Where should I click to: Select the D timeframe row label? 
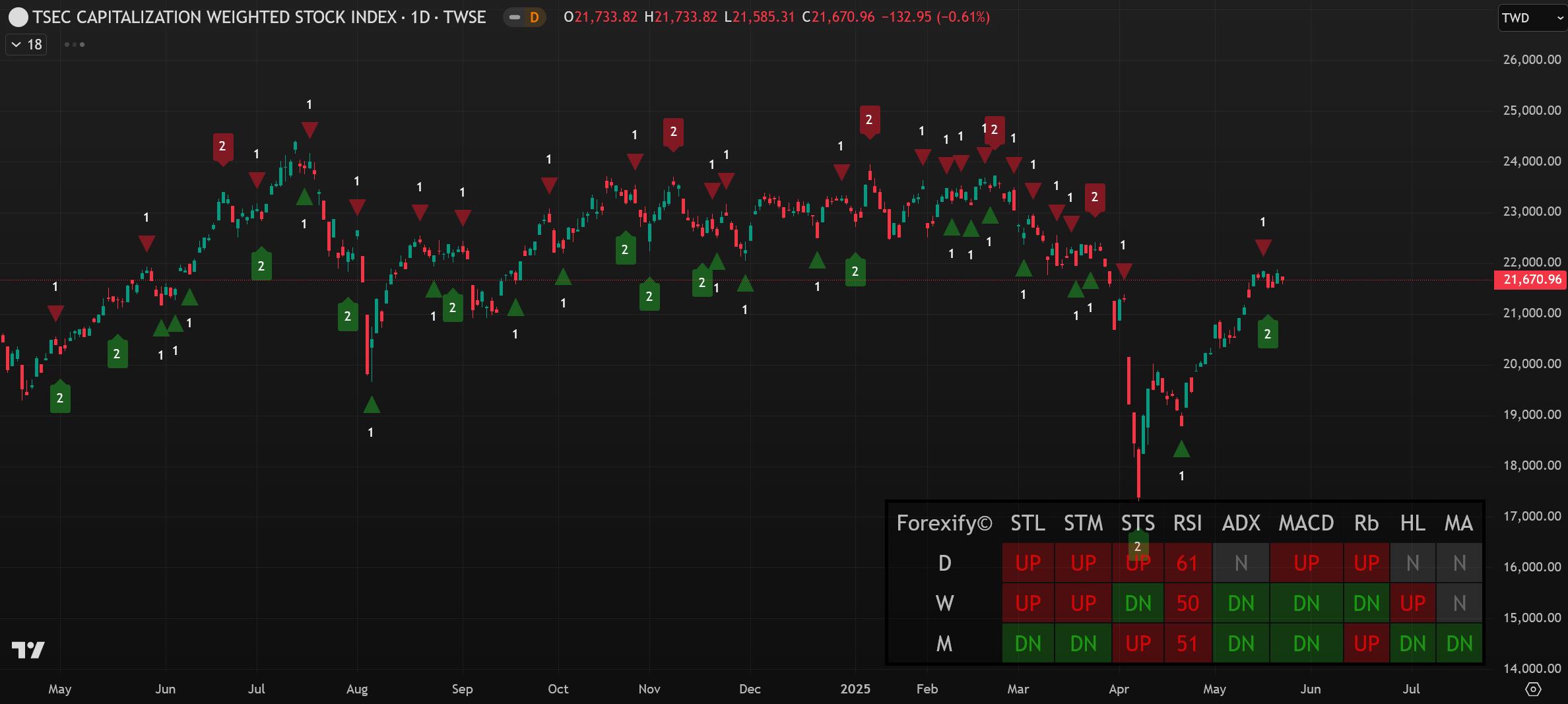pyautogui.click(x=944, y=563)
